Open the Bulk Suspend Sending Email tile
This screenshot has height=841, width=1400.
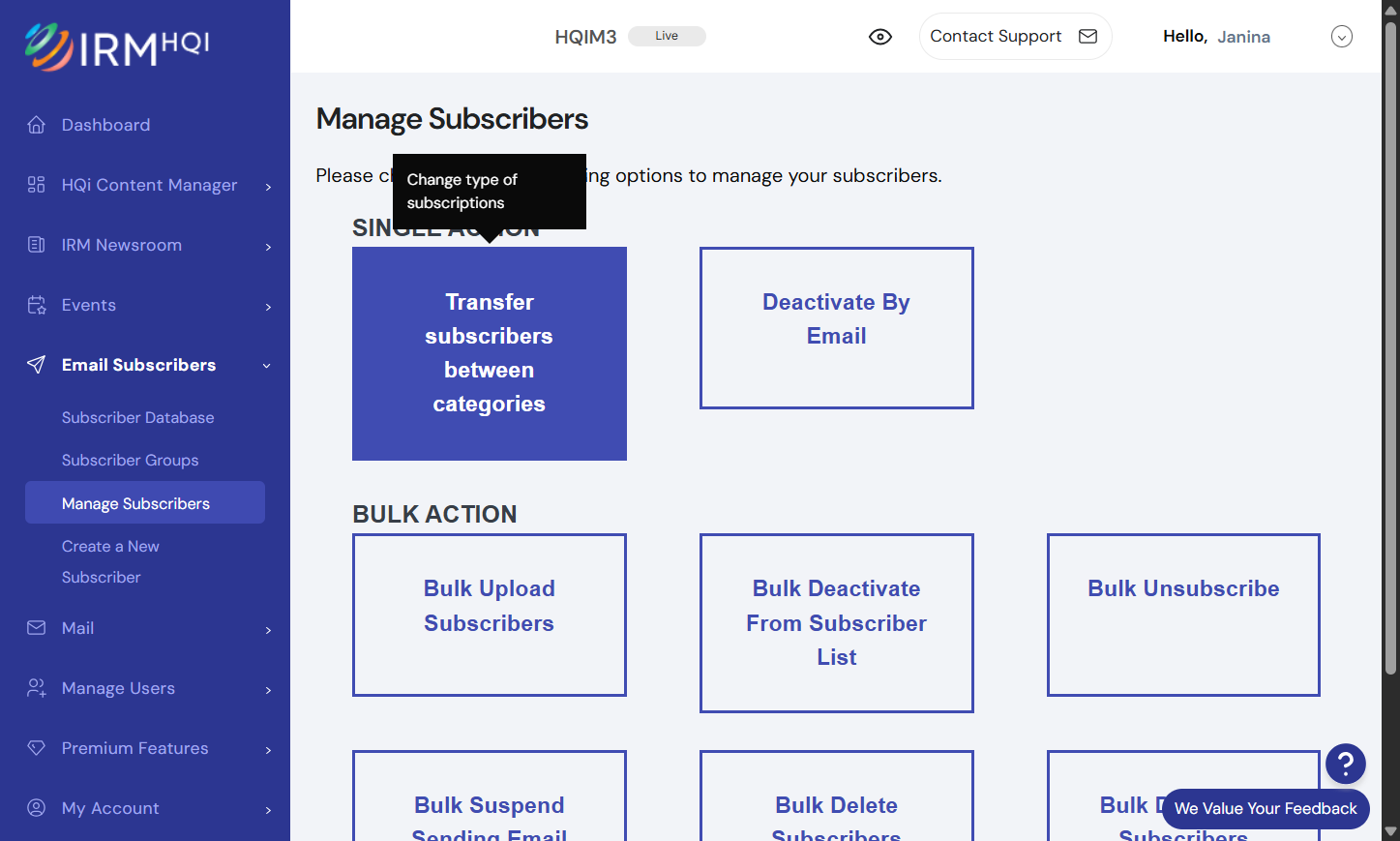490,796
